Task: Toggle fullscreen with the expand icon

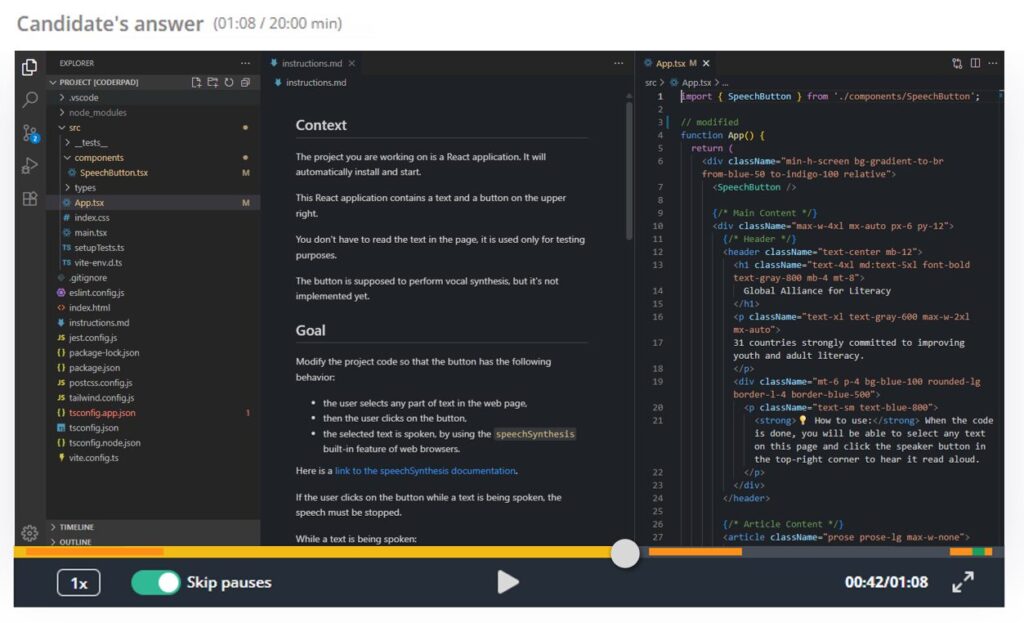Action: tap(964, 582)
